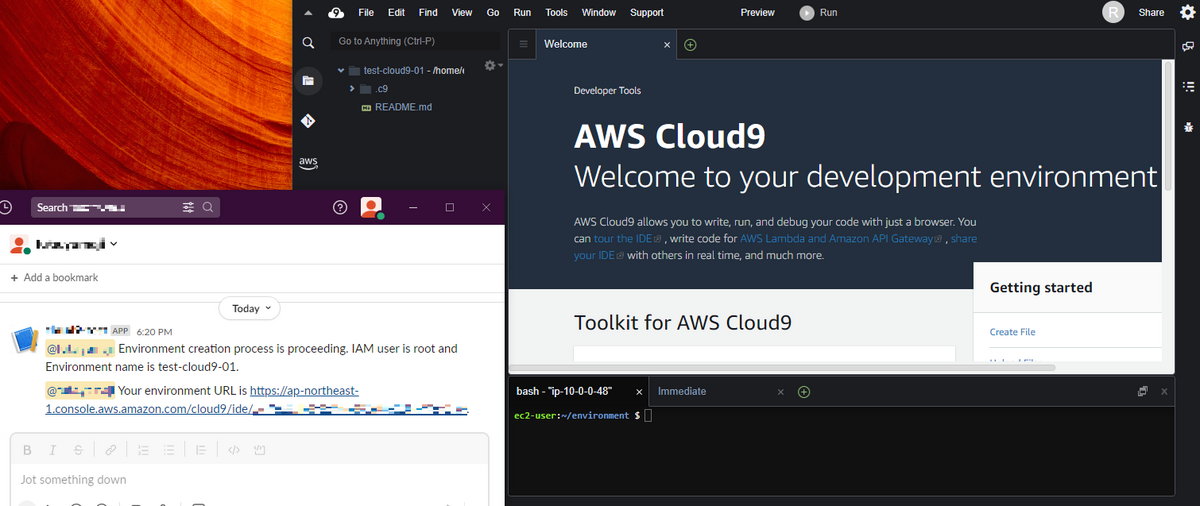Click the notebook app avatar in Slack message

click(x=25, y=341)
